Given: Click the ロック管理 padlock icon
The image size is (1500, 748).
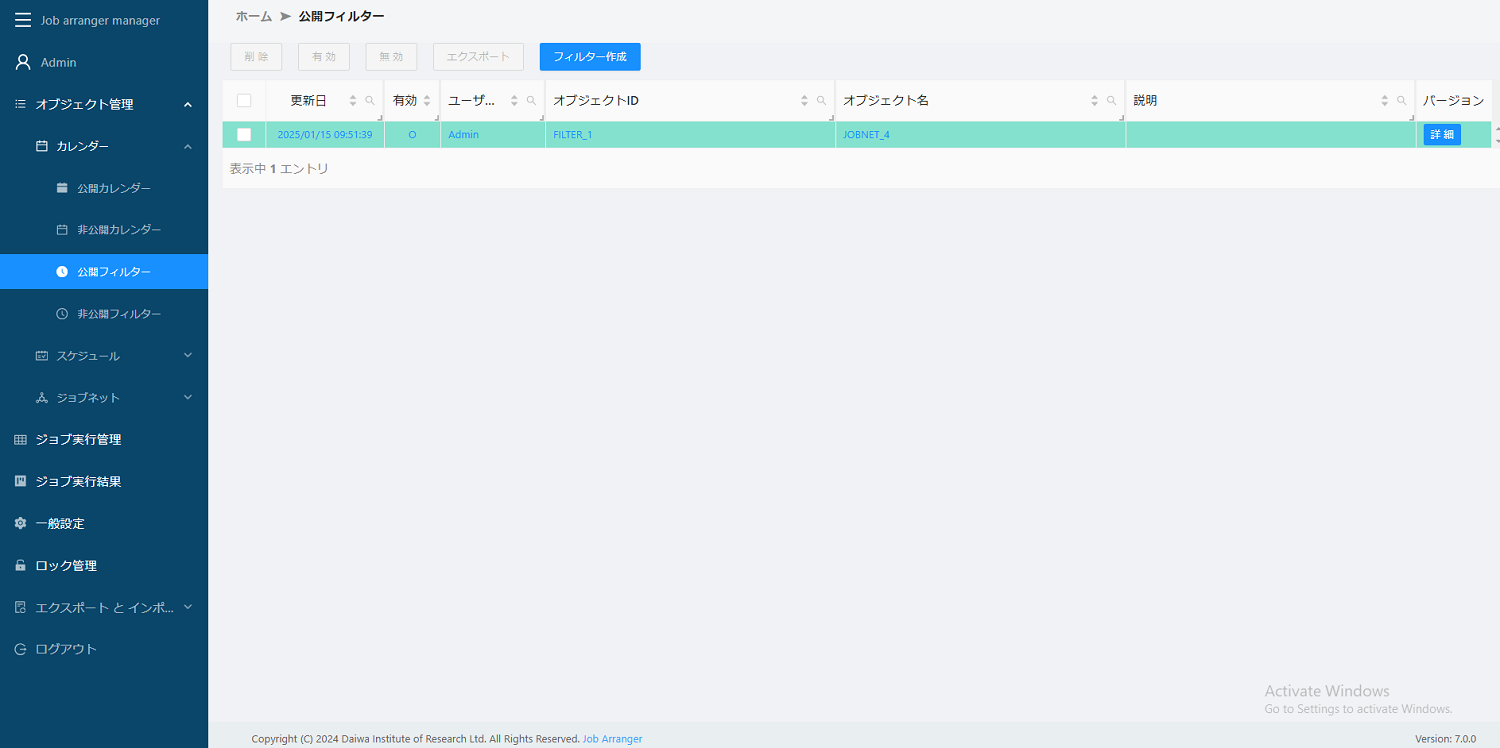Looking at the screenshot, I should 19,565.
